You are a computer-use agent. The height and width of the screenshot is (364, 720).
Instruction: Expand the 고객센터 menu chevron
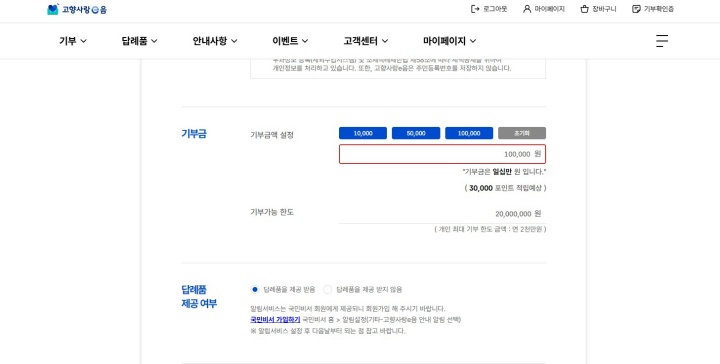[385, 41]
